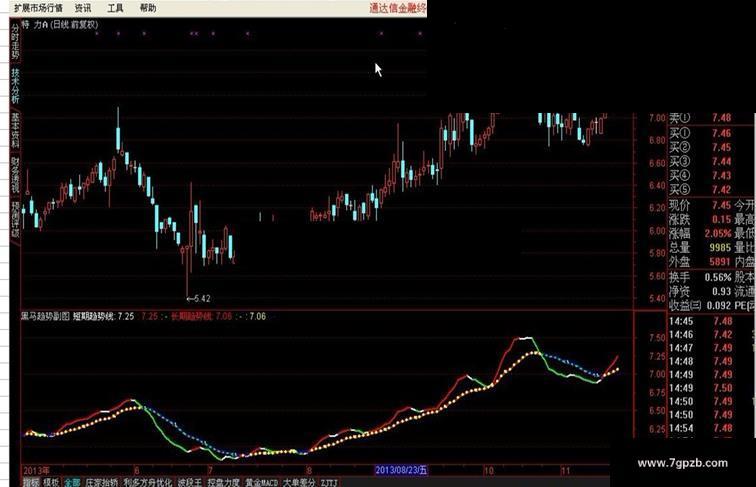The width and height of the screenshot is (756, 487).
Task: Click the 14:47 trade tick row
Action: coord(701,348)
